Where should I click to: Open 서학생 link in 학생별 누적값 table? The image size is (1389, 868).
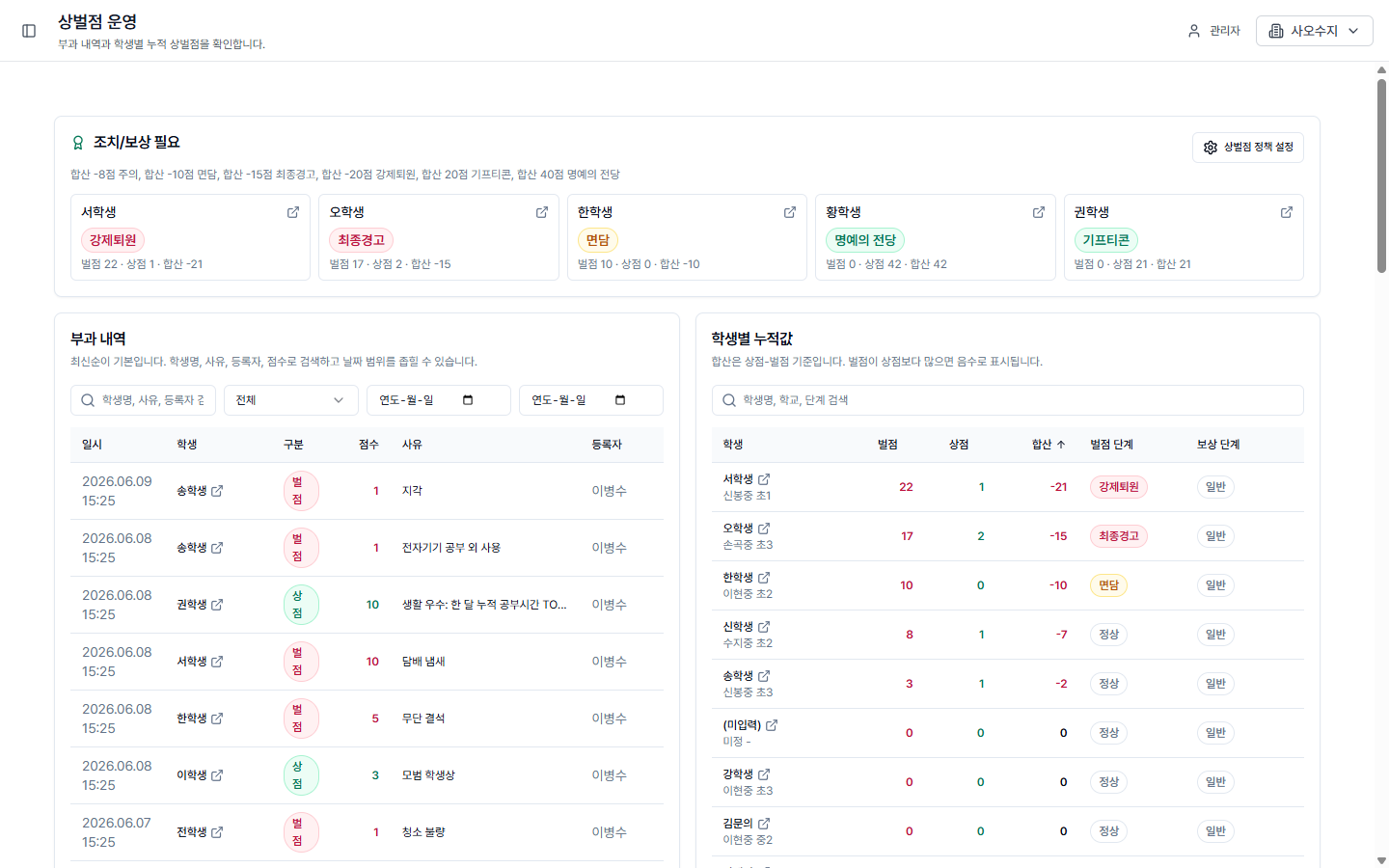point(747,479)
